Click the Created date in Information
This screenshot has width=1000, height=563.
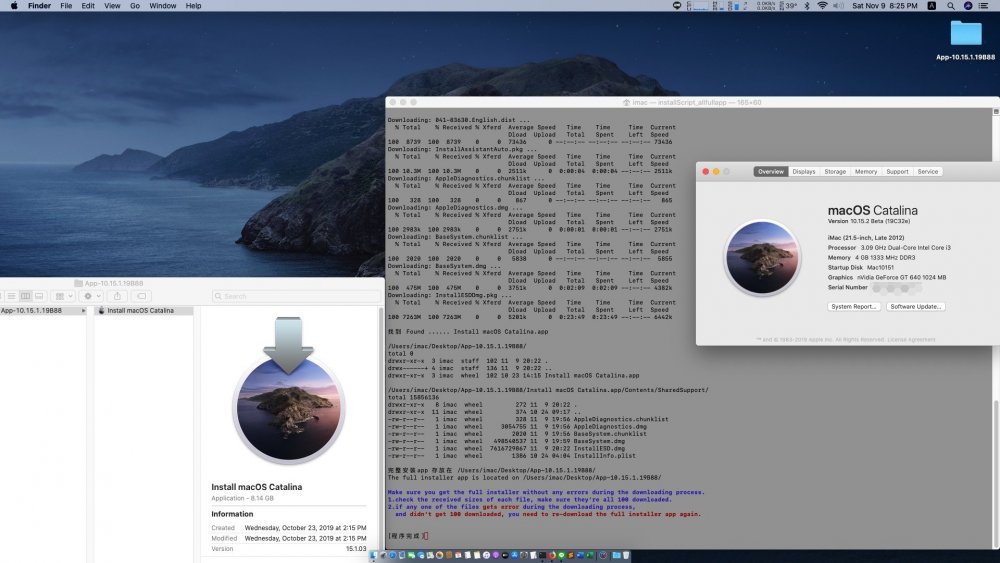click(305, 528)
